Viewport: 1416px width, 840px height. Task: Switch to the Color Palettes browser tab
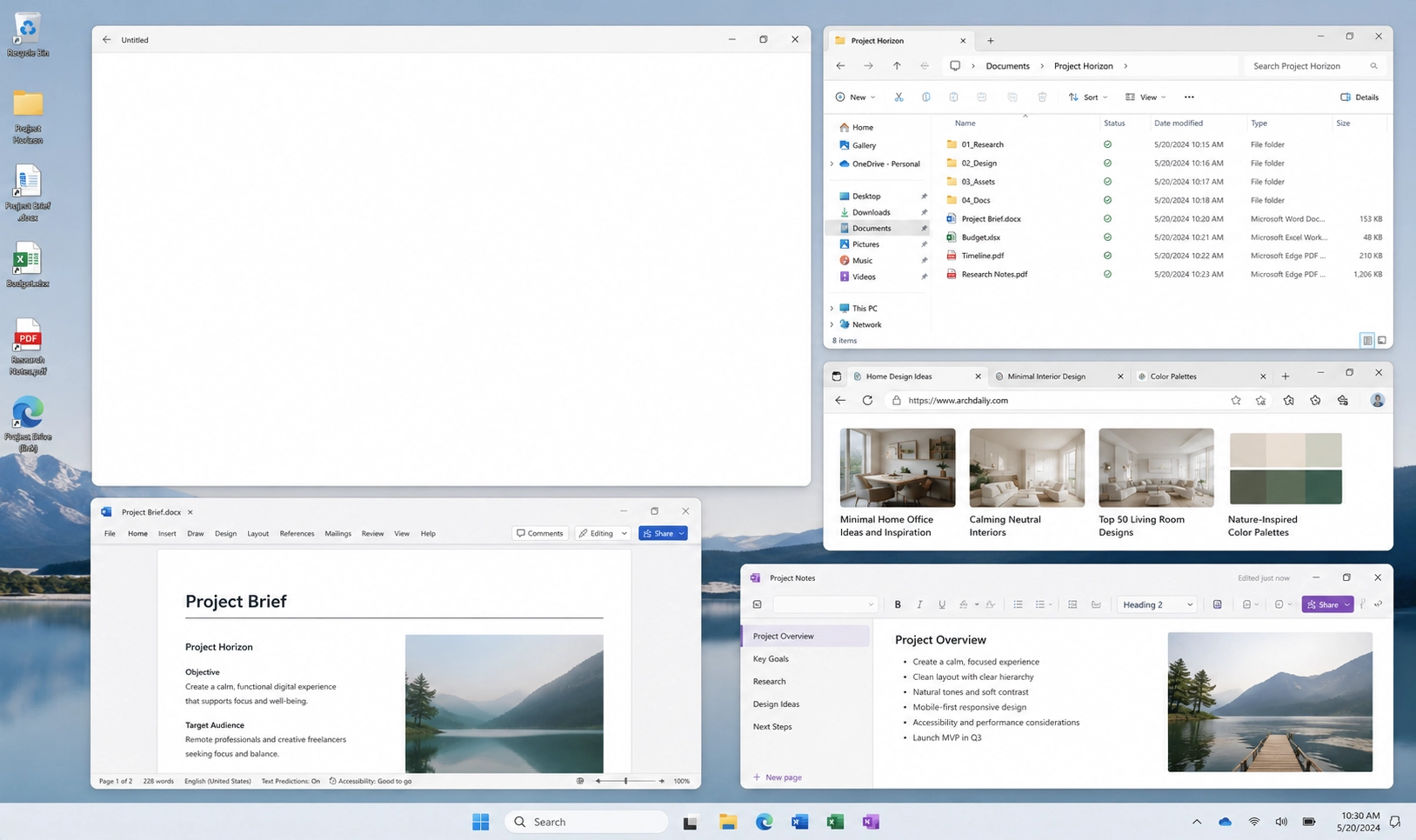click(x=1203, y=377)
